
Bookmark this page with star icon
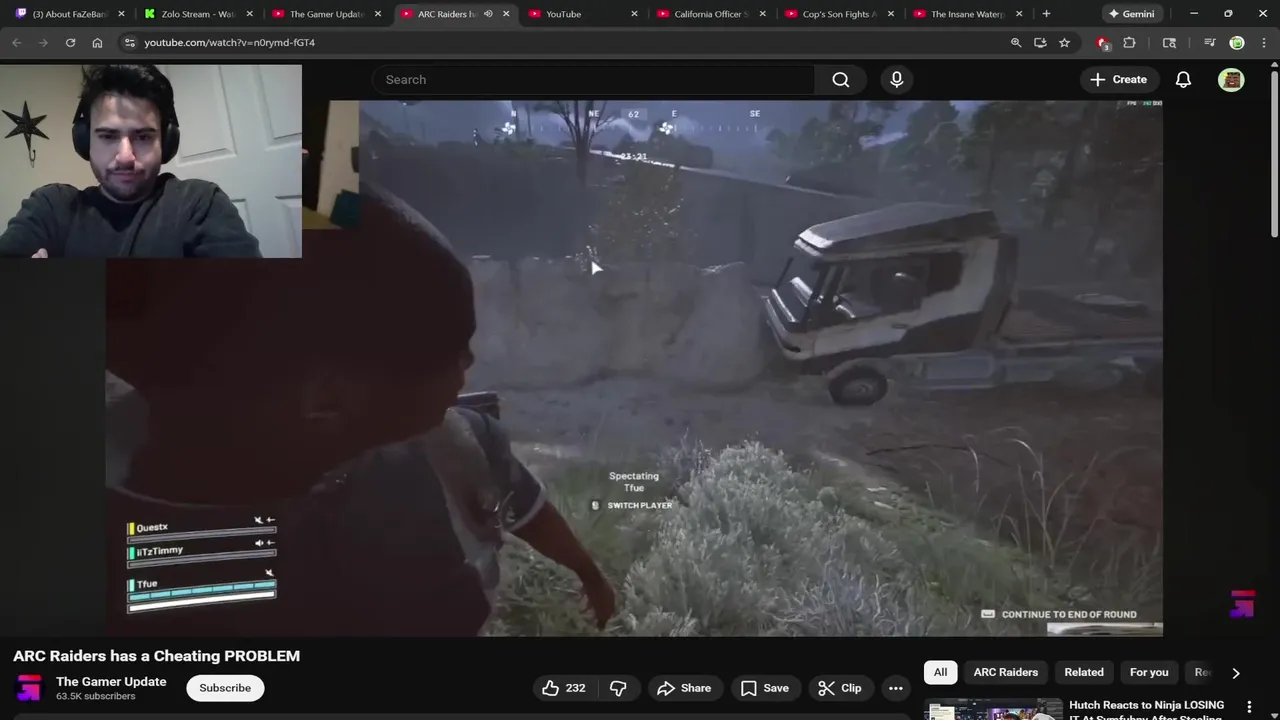point(1064,43)
